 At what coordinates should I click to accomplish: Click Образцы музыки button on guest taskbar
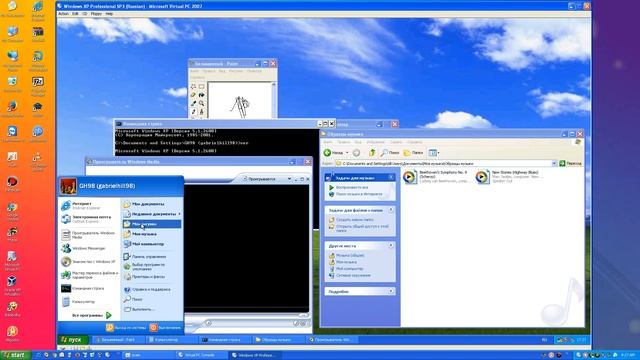point(278,340)
